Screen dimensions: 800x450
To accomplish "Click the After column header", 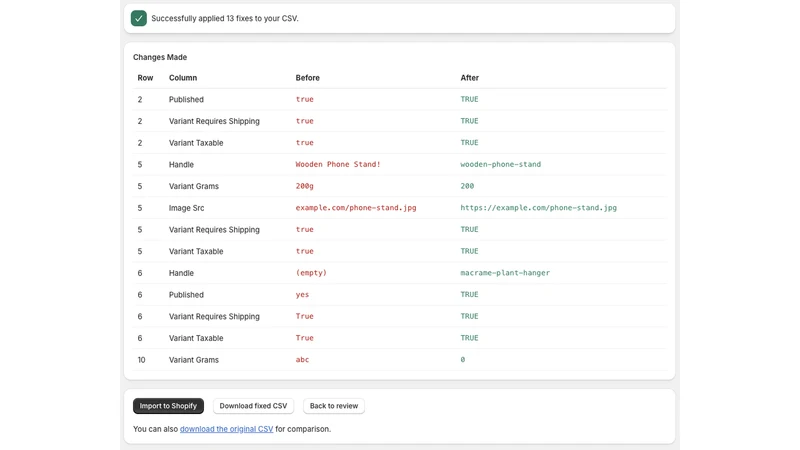I will (470, 78).
